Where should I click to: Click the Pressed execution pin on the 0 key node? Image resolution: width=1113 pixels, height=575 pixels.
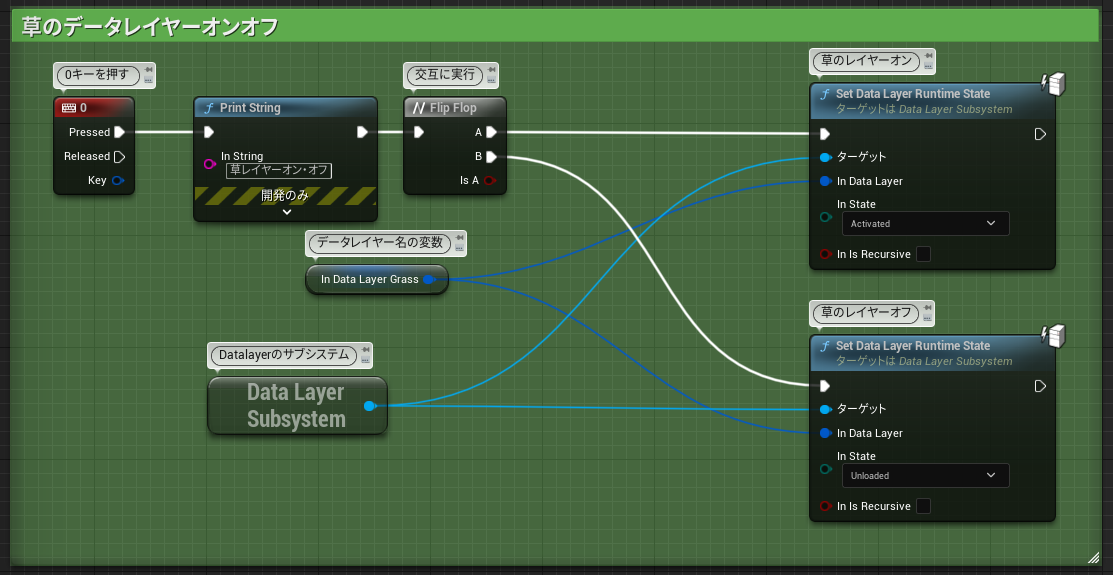[119, 132]
